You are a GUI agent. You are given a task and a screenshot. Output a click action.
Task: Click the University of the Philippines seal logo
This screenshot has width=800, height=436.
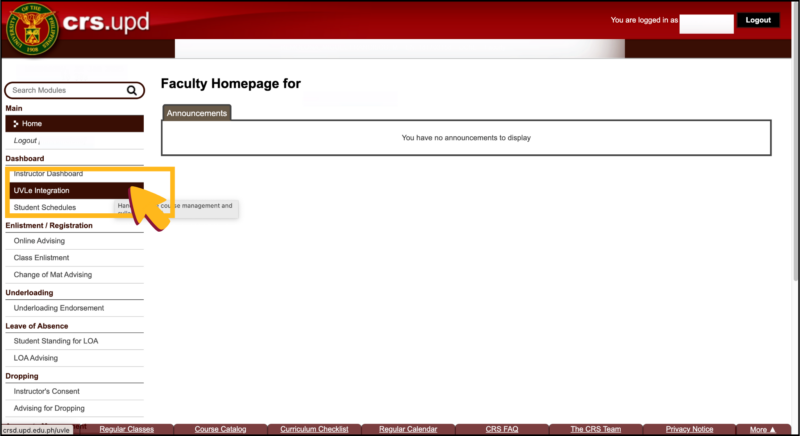(x=32, y=29)
